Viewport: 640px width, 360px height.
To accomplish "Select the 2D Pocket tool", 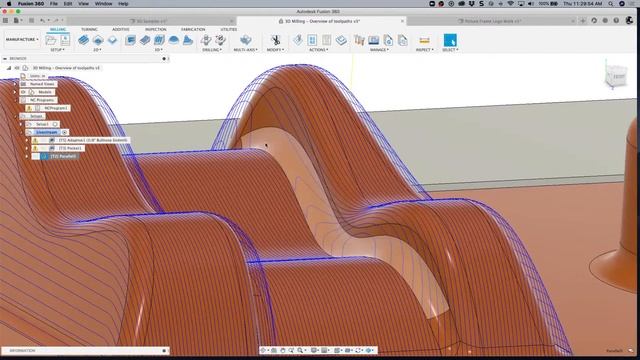I will (x=98, y=40).
